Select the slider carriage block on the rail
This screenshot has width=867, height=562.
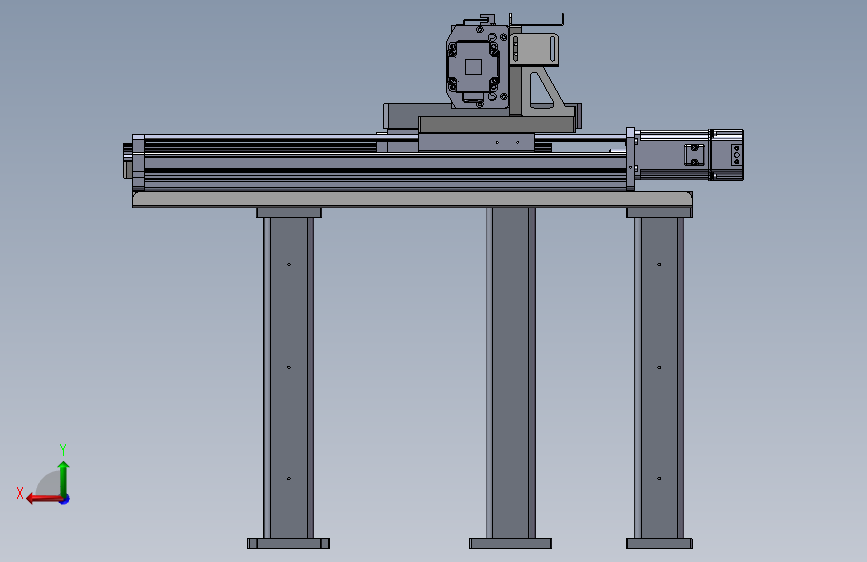(x=476, y=142)
